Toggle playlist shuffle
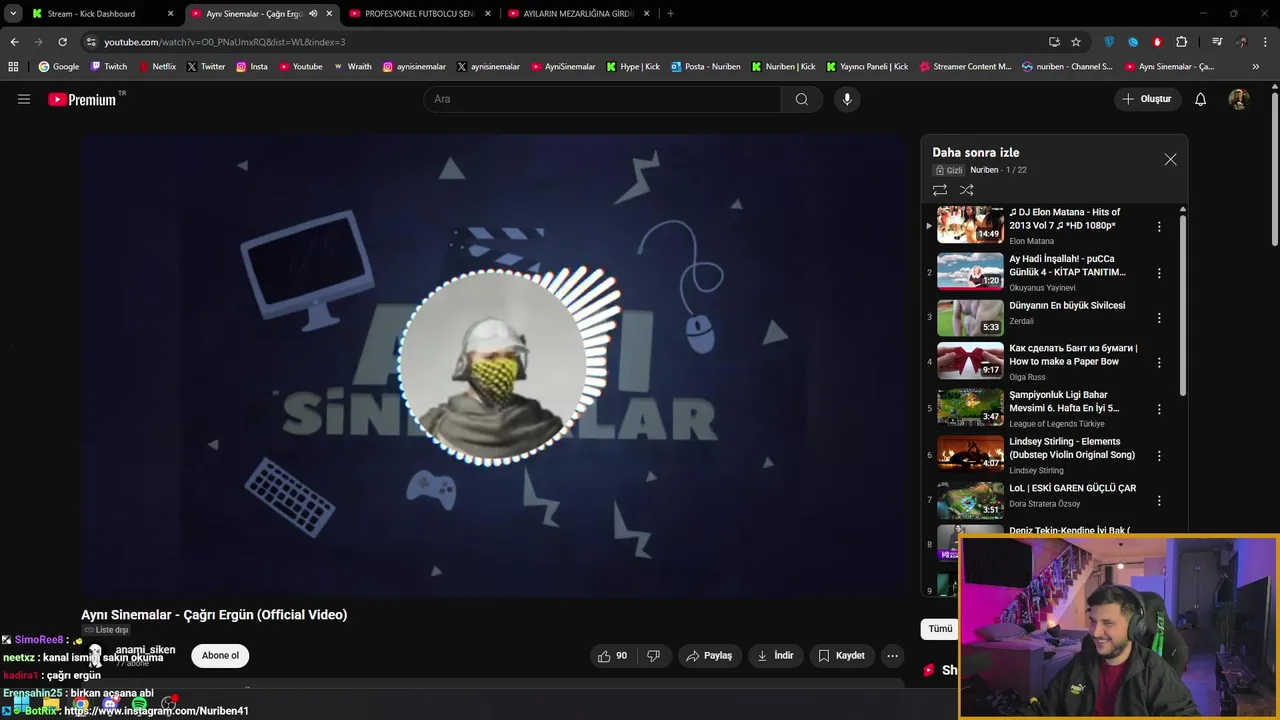The image size is (1280, 720). [x=966, y=190]
